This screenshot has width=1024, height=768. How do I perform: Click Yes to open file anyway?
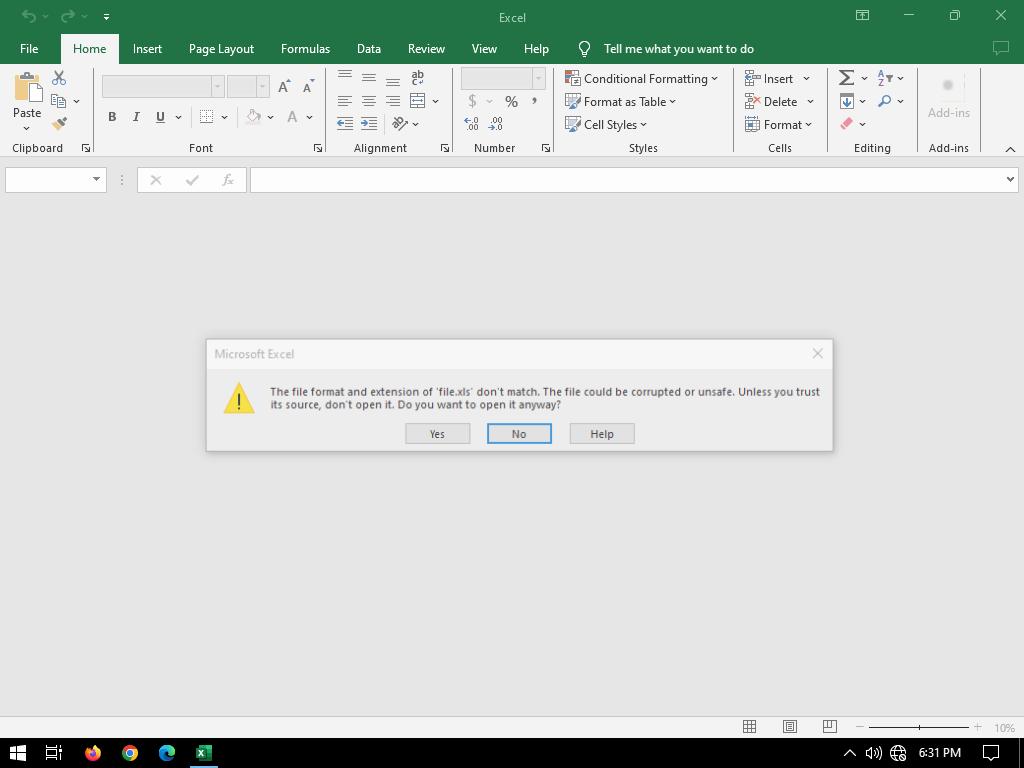(437, 434)
